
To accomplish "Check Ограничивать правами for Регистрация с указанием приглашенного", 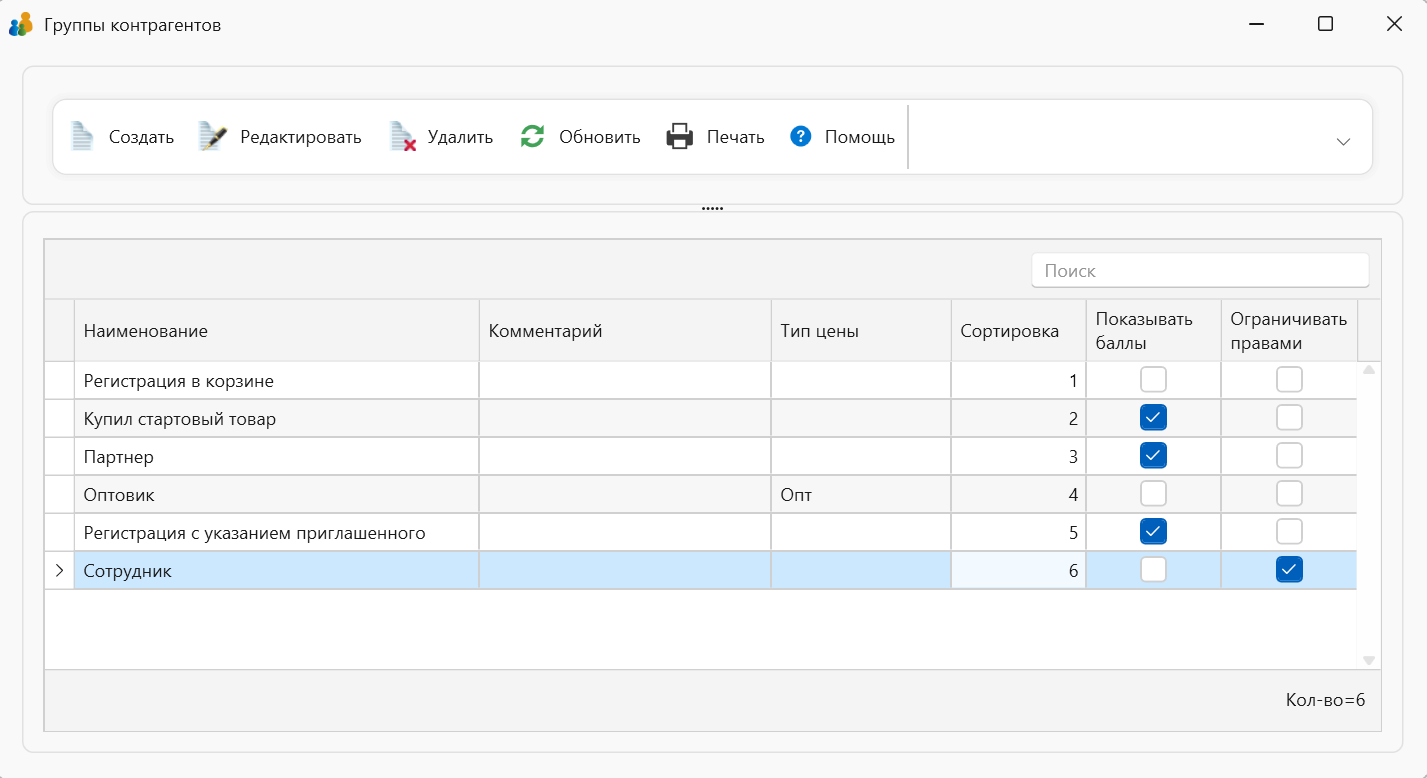I will point(1290,532).
